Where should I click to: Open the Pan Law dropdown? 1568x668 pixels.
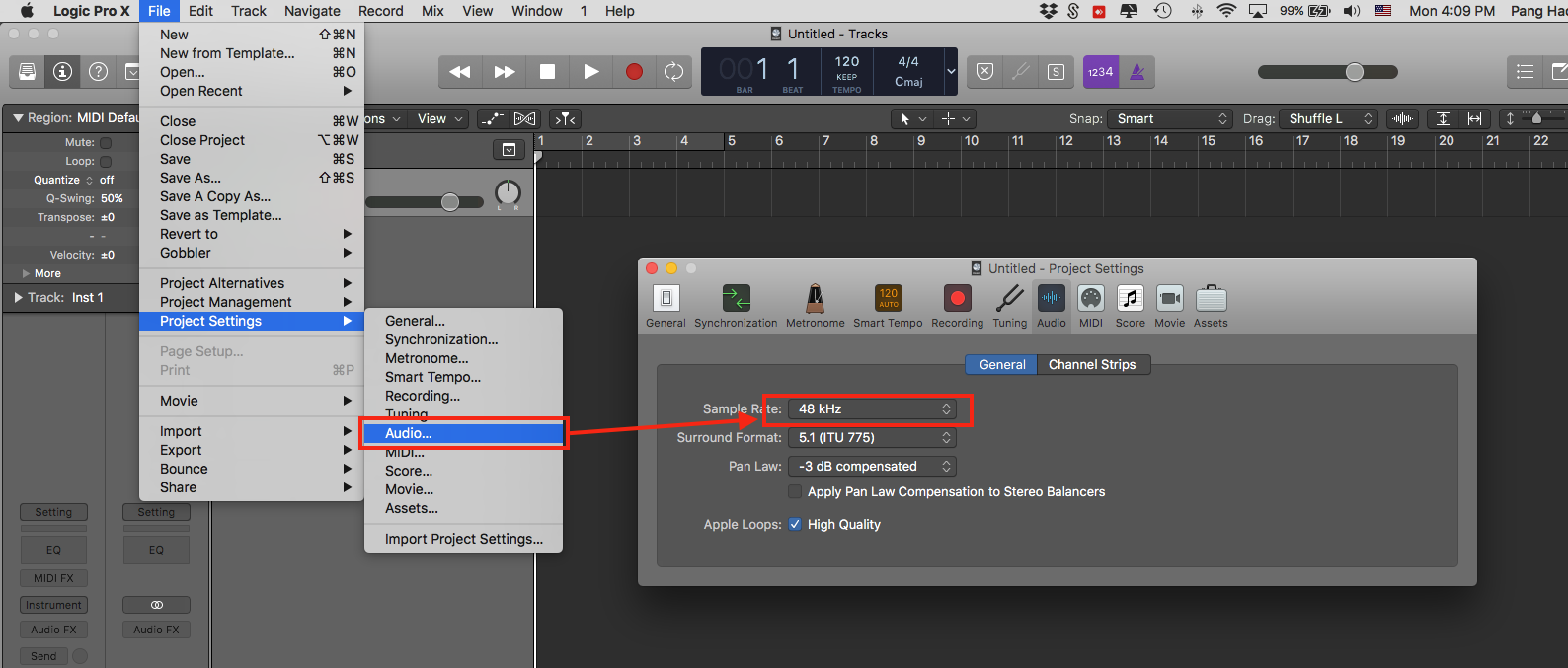click(872, 466)
